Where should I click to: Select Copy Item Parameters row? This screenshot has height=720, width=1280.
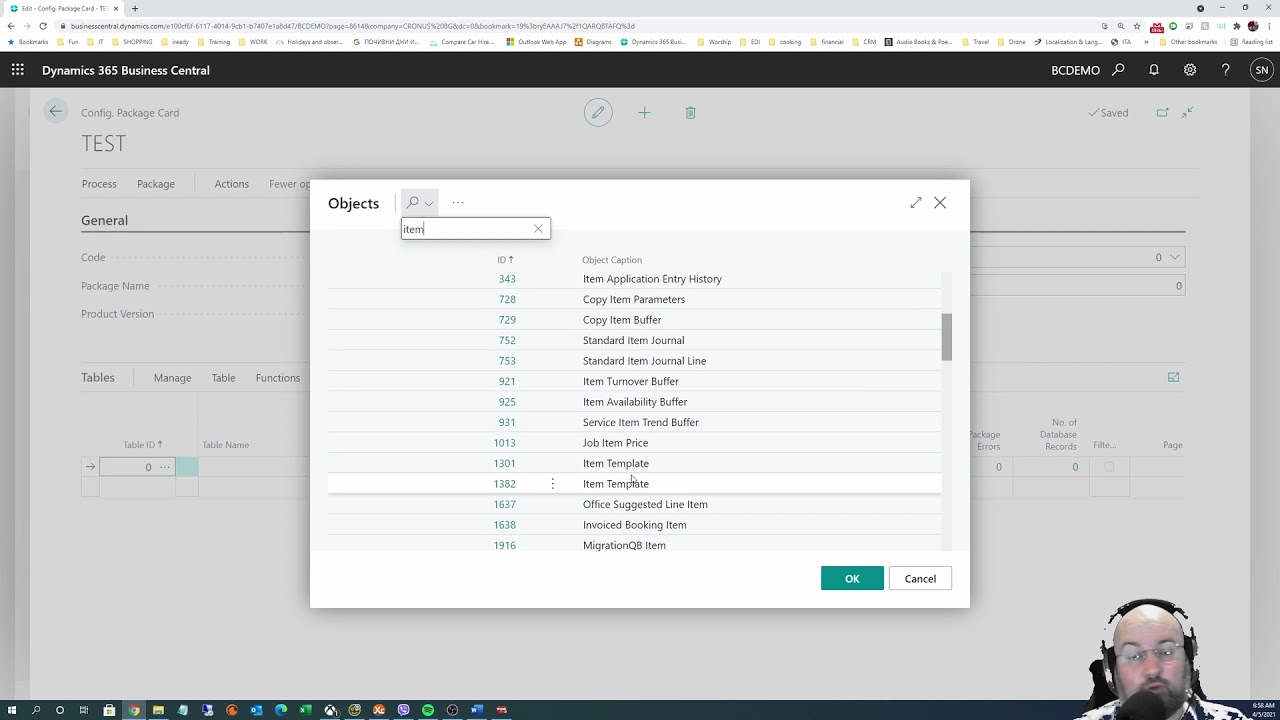(634, 299)
